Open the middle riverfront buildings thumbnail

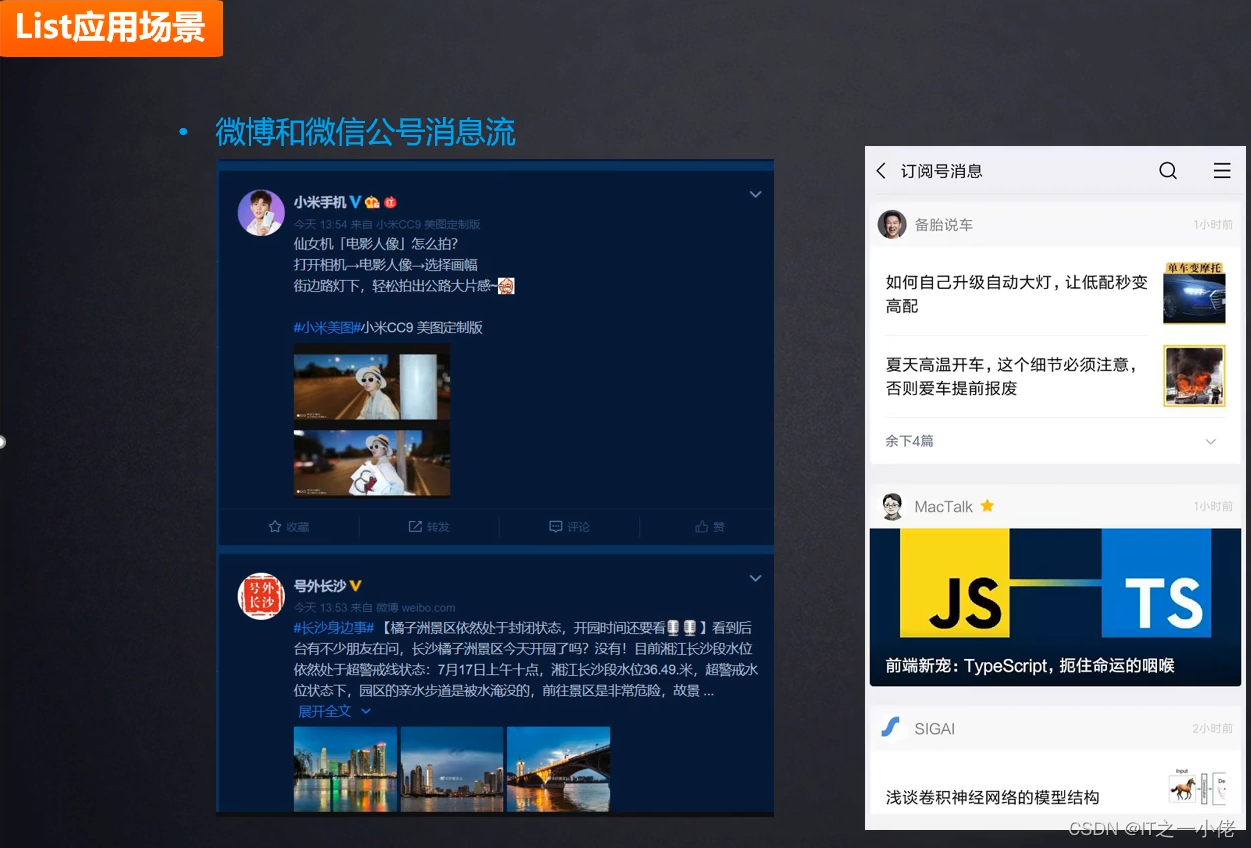pyautogui.click(x=452, y=769)
